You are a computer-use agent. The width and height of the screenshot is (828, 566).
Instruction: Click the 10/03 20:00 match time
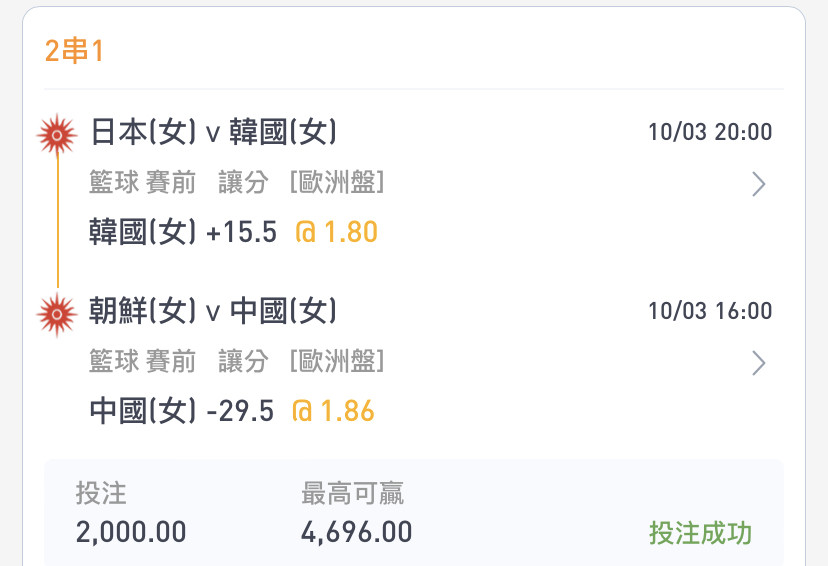pos(710,132)
